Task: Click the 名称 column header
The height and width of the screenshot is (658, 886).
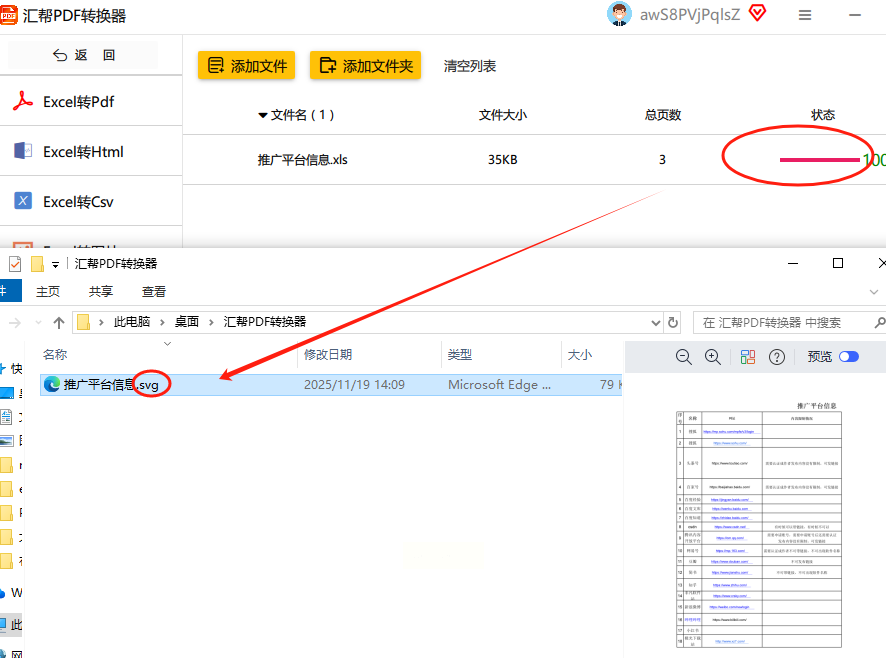Action: tap(55, 354)
